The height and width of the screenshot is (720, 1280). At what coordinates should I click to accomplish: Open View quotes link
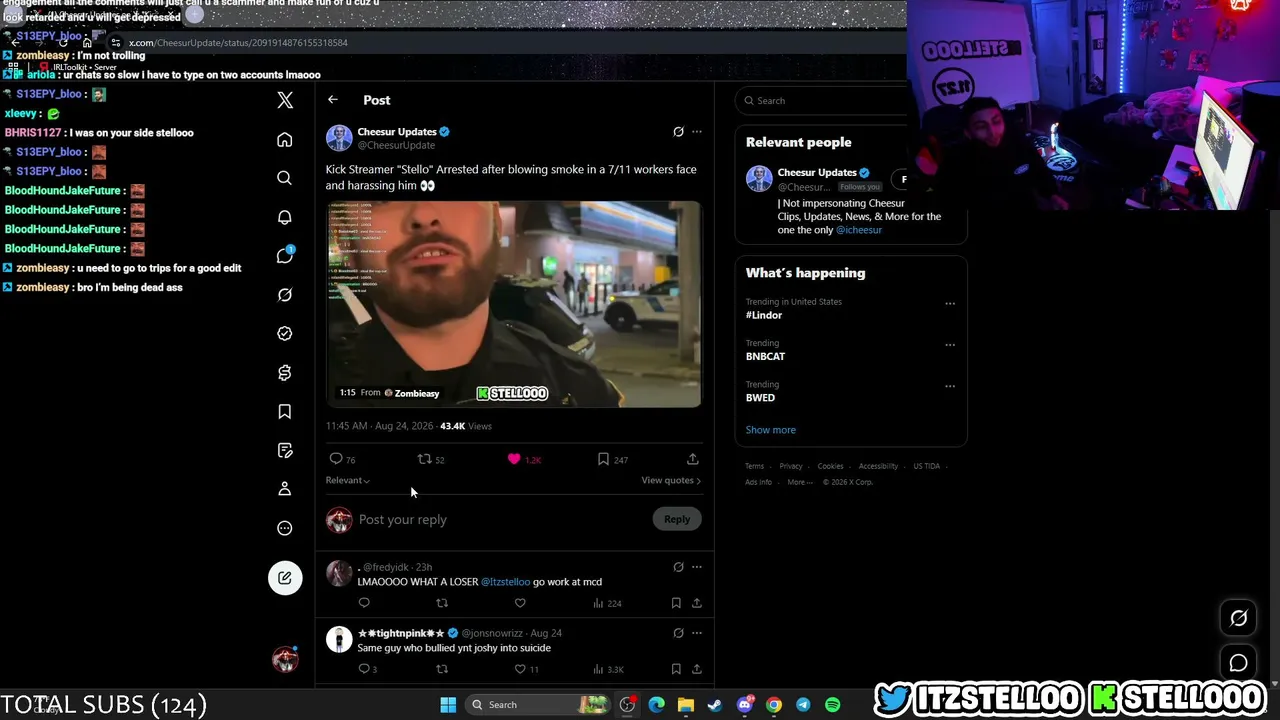[671, 481]
